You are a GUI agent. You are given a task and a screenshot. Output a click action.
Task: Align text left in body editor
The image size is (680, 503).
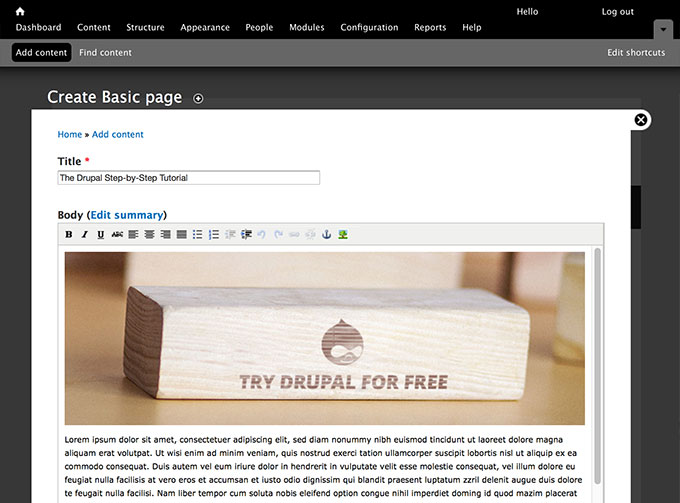[x=133, y=235]
